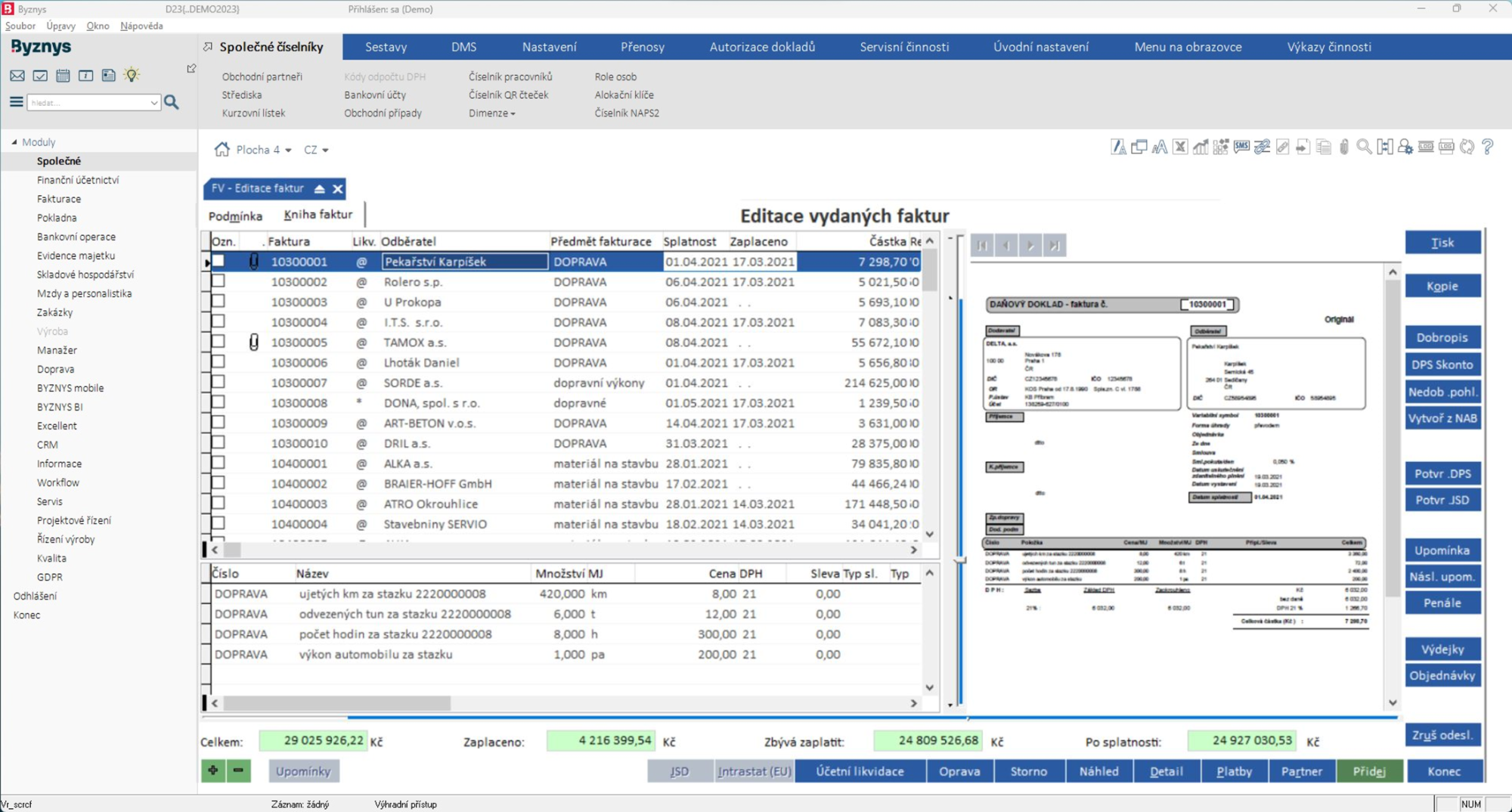Select checkbox of invoice 10400001 ALKA a.s.

pos(218,463)
